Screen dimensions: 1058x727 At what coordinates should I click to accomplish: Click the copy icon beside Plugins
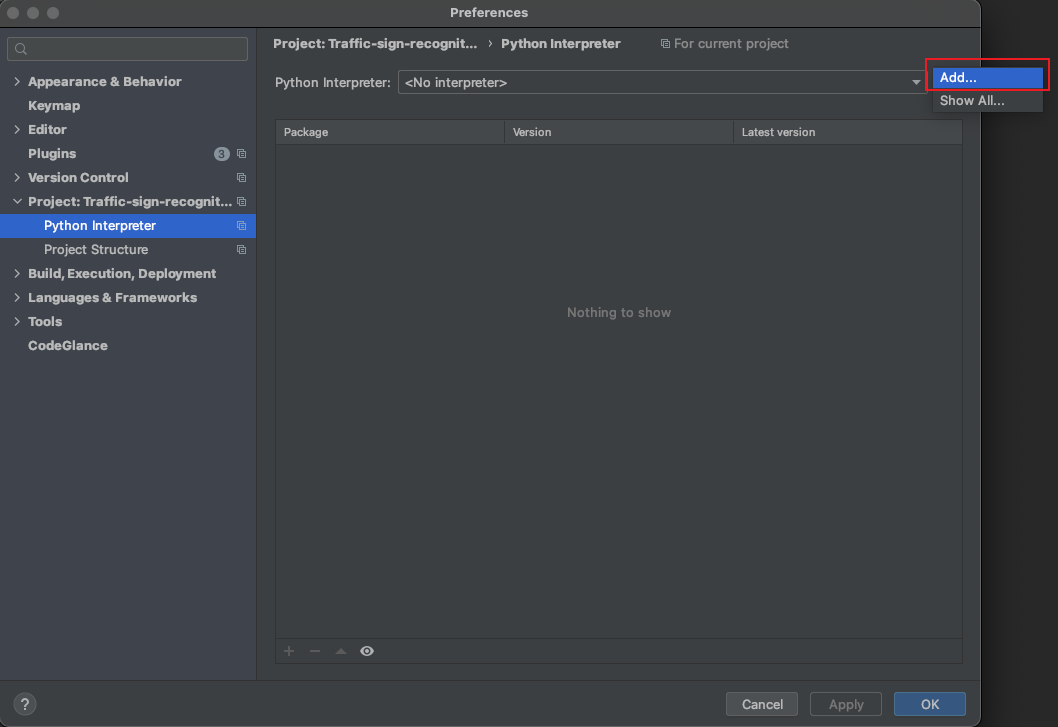[x=241, y=154]
